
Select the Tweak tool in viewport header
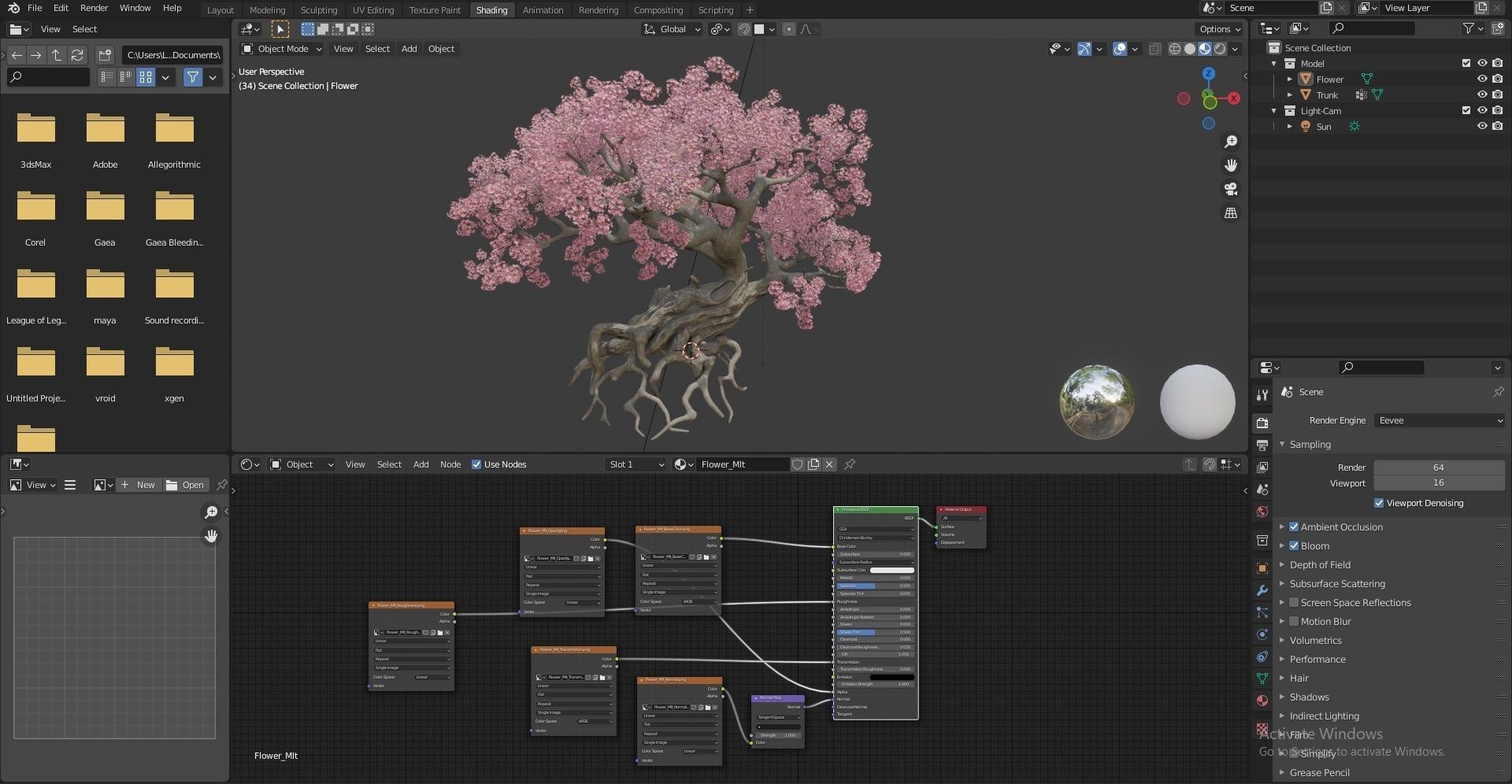point(280,29)
